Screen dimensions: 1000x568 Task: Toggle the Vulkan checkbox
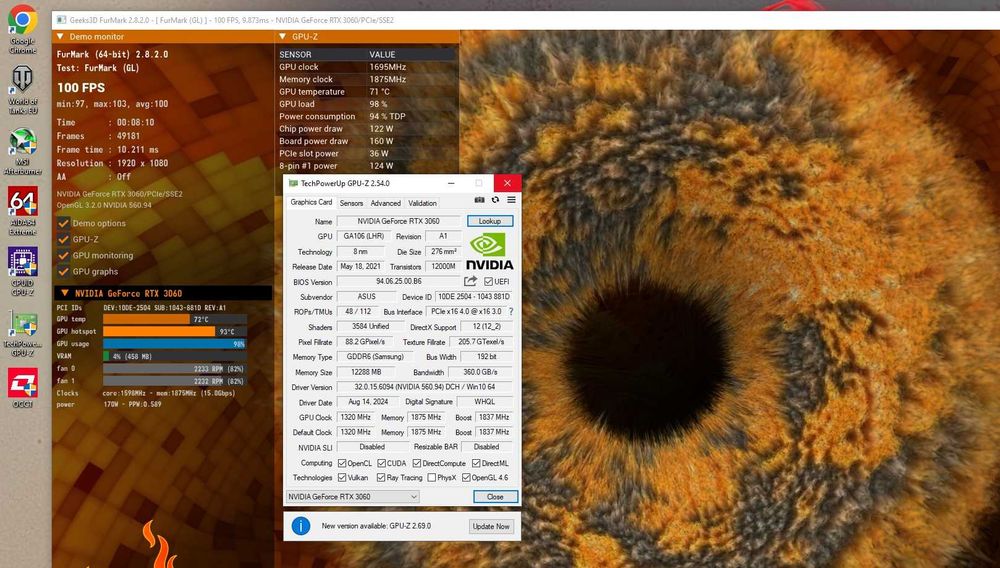(x=342, y=477)
